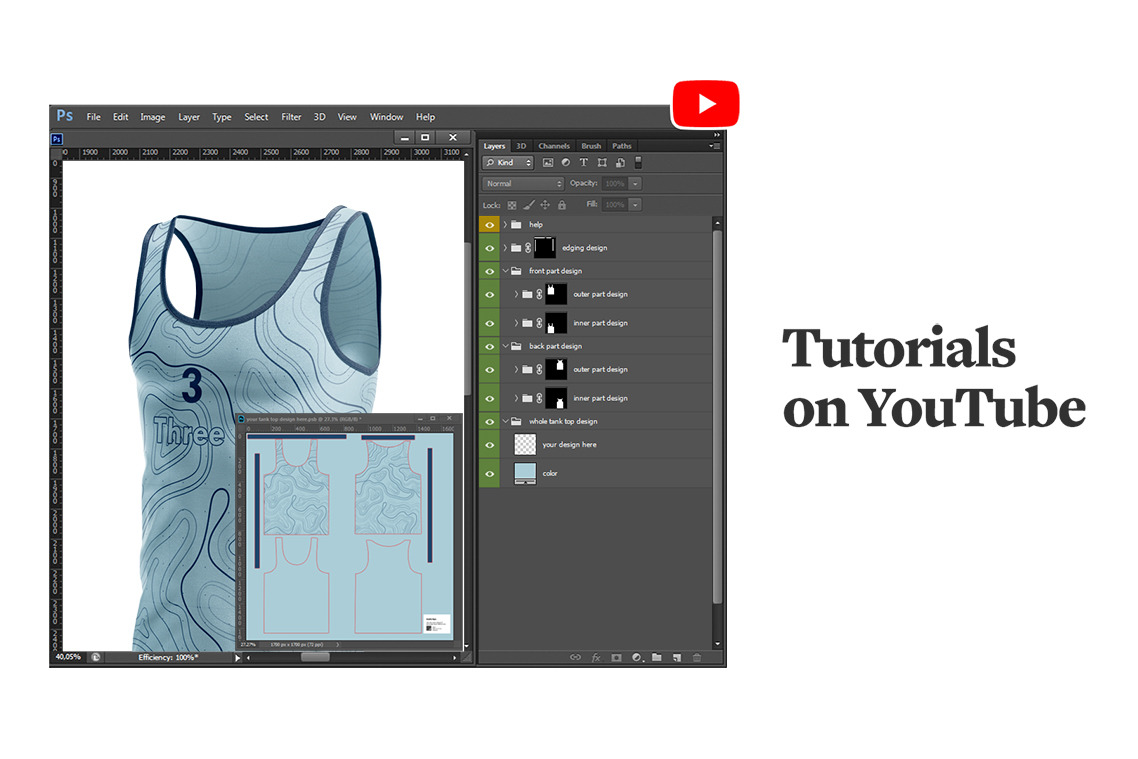Switch to the Channels tab

(554, 146)
